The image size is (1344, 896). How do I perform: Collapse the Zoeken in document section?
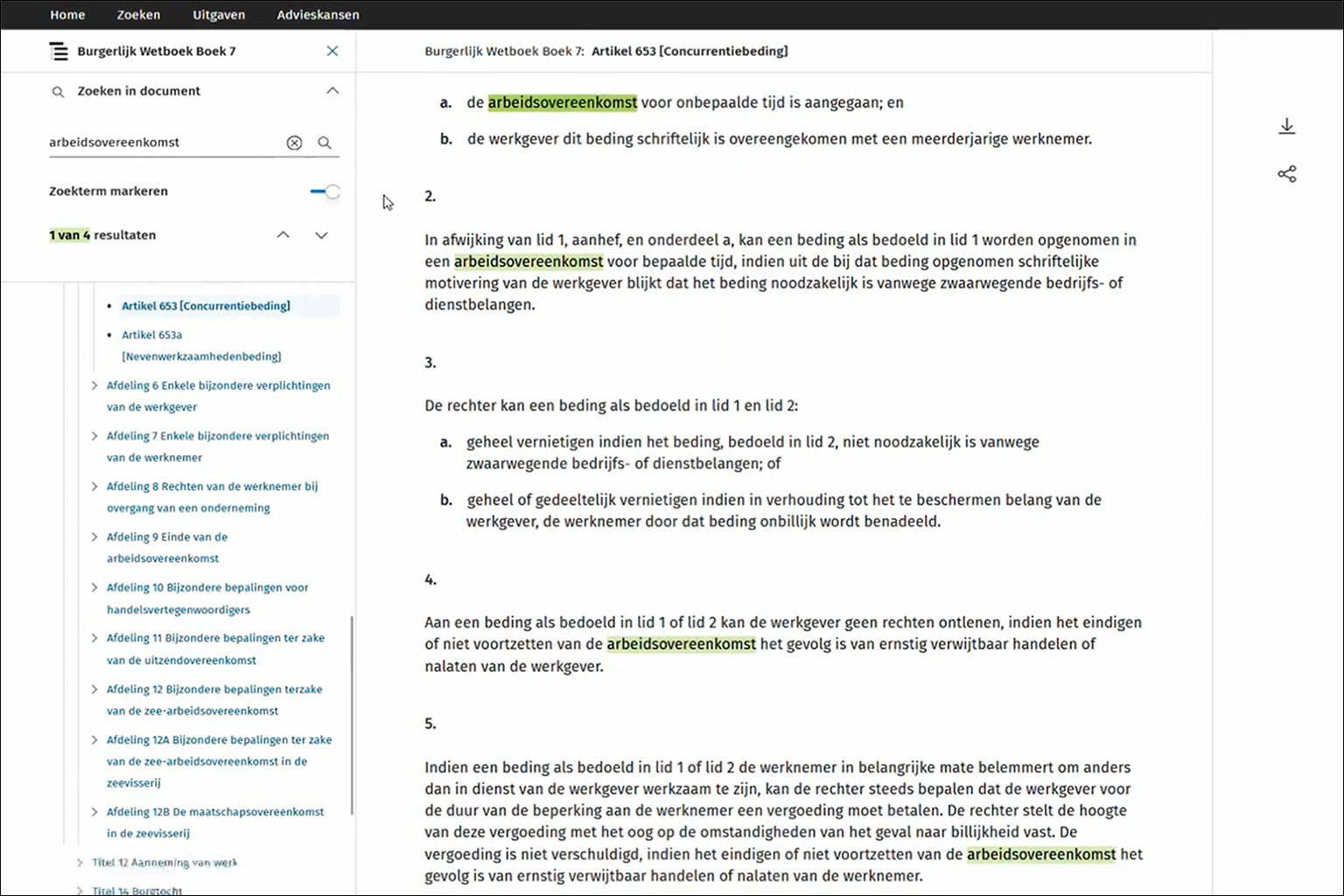click(332, 91)
